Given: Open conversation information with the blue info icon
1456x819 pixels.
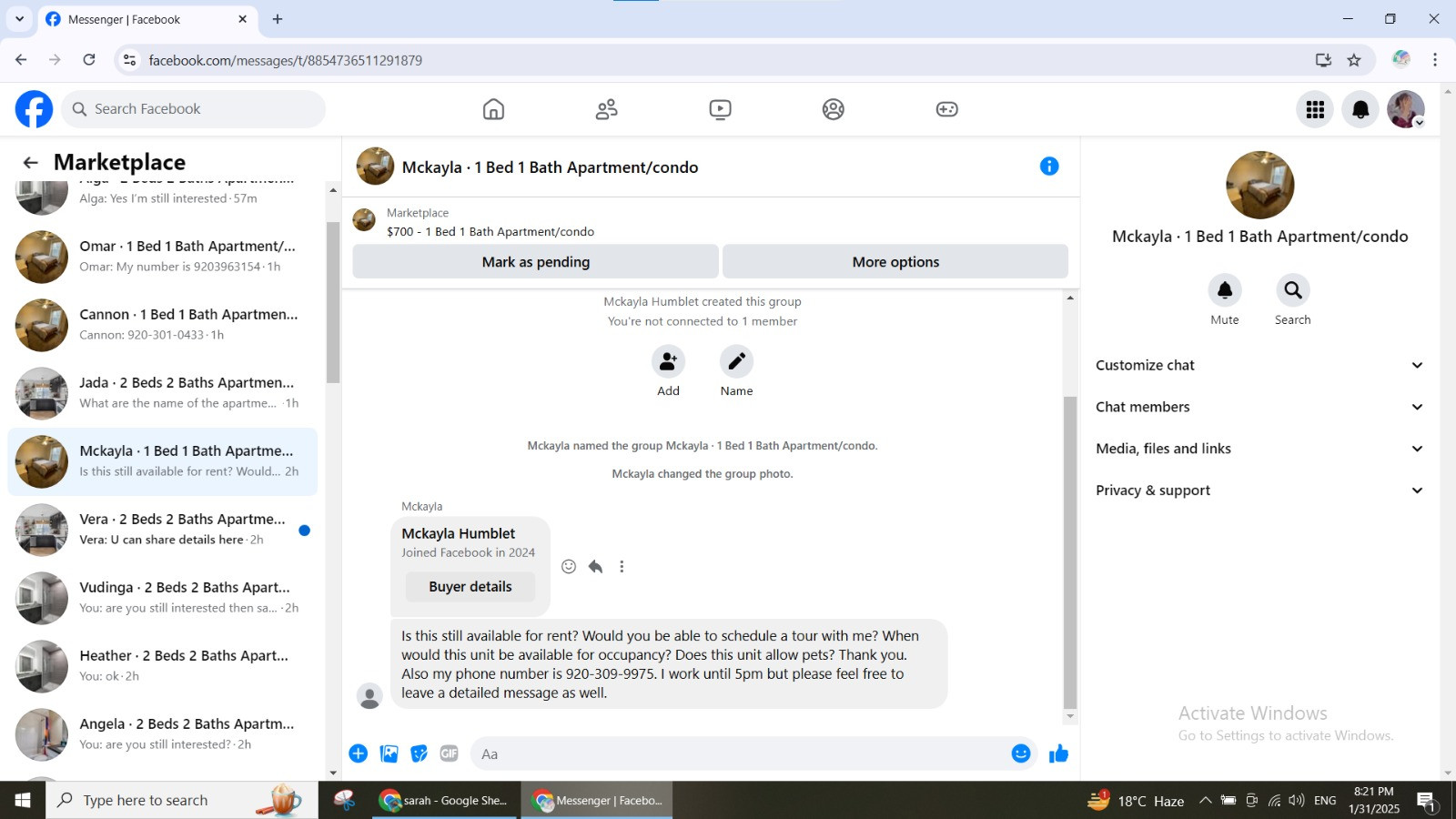Looking at the screenshot, I should [x=1049, y=167].
